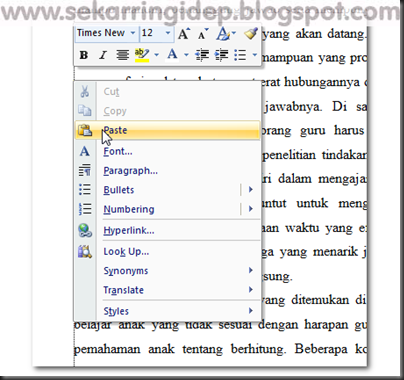Expand the Numbering submenu arrow
The height and width of the screenshot is (380, 404).
click(x=251, y=209)
